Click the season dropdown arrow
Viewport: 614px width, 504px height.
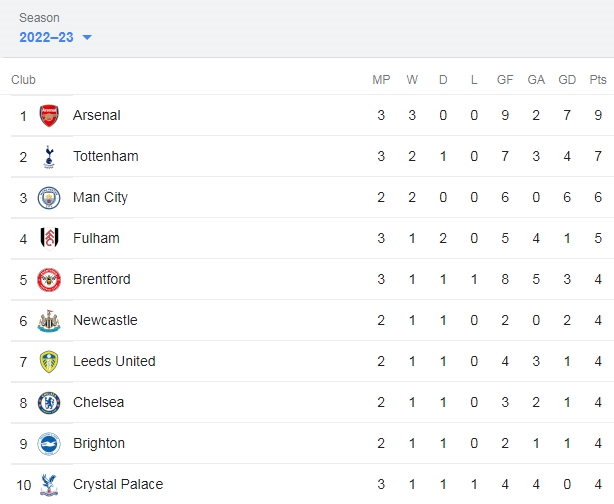(x=87, y=38)
